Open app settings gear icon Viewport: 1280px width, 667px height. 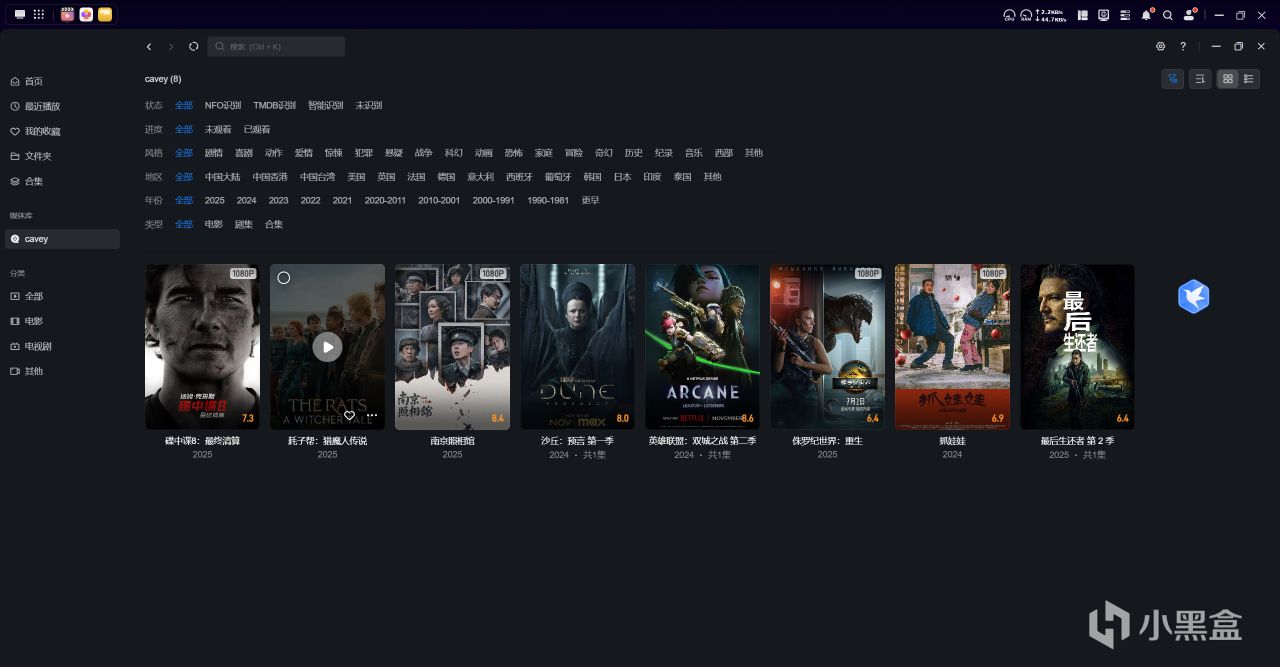[x=1161, y=46]
